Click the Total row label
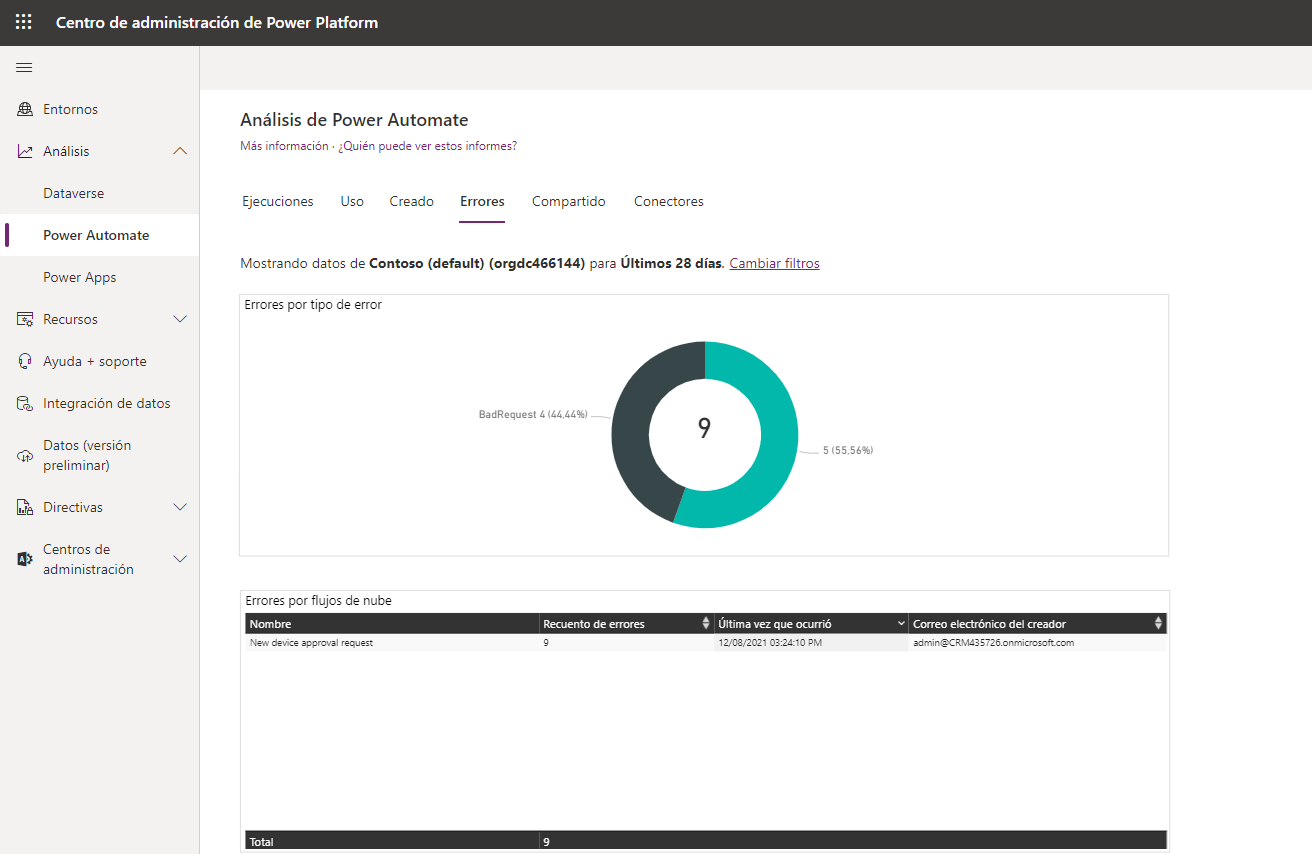The width and height of the screenshot is (1312, 854). (x=262, y=842)
